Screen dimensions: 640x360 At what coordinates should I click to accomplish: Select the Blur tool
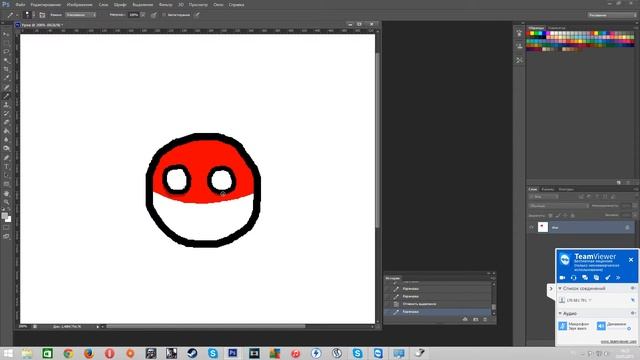(x=6, y=140)
